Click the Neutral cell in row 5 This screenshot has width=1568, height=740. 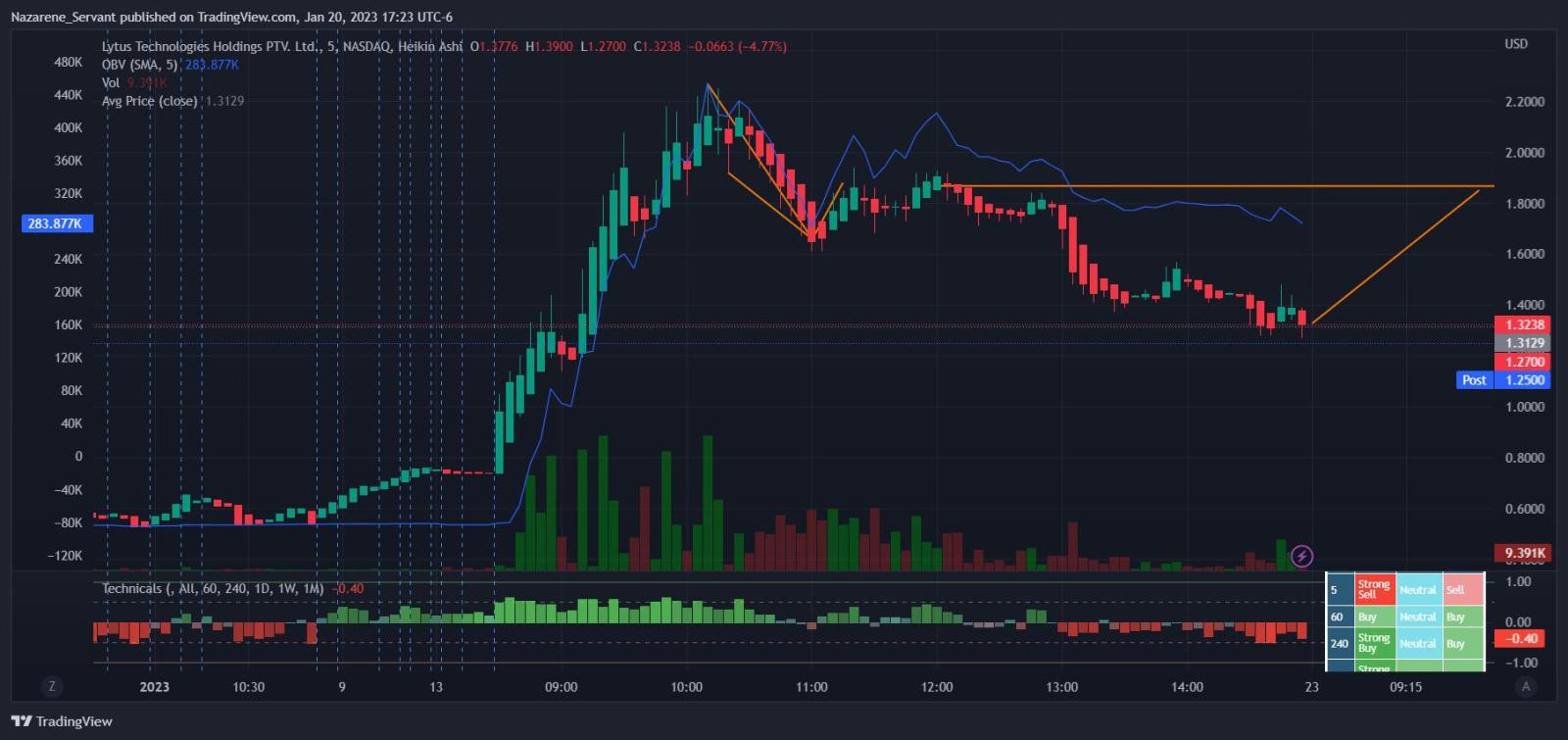point(1418,590)
